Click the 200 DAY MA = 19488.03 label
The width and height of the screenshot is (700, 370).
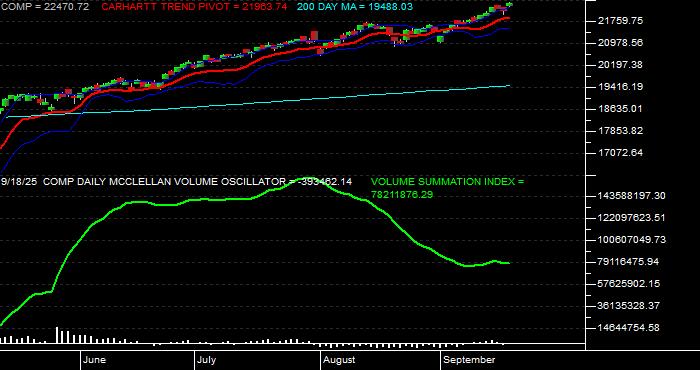pyautogui.click(x=354, y=7)
